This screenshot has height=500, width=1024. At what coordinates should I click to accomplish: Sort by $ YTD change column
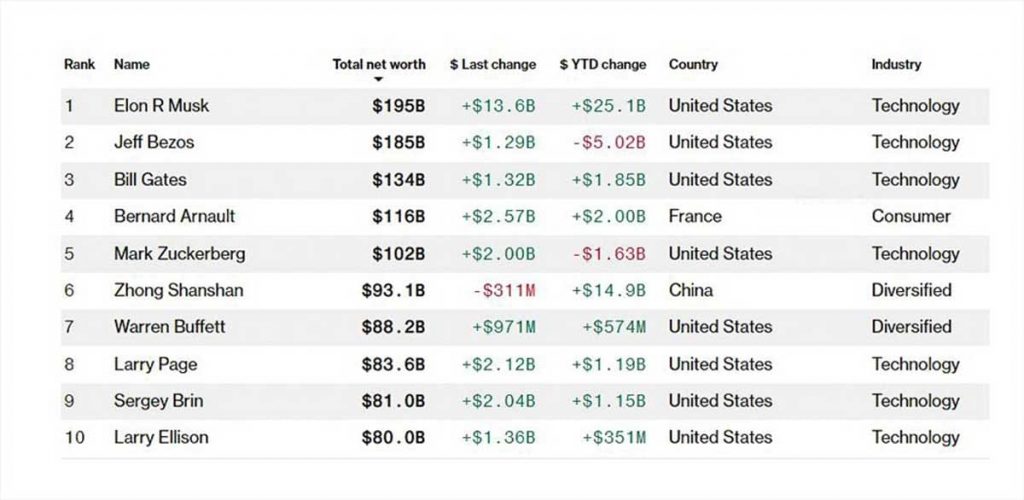point(602,64)
